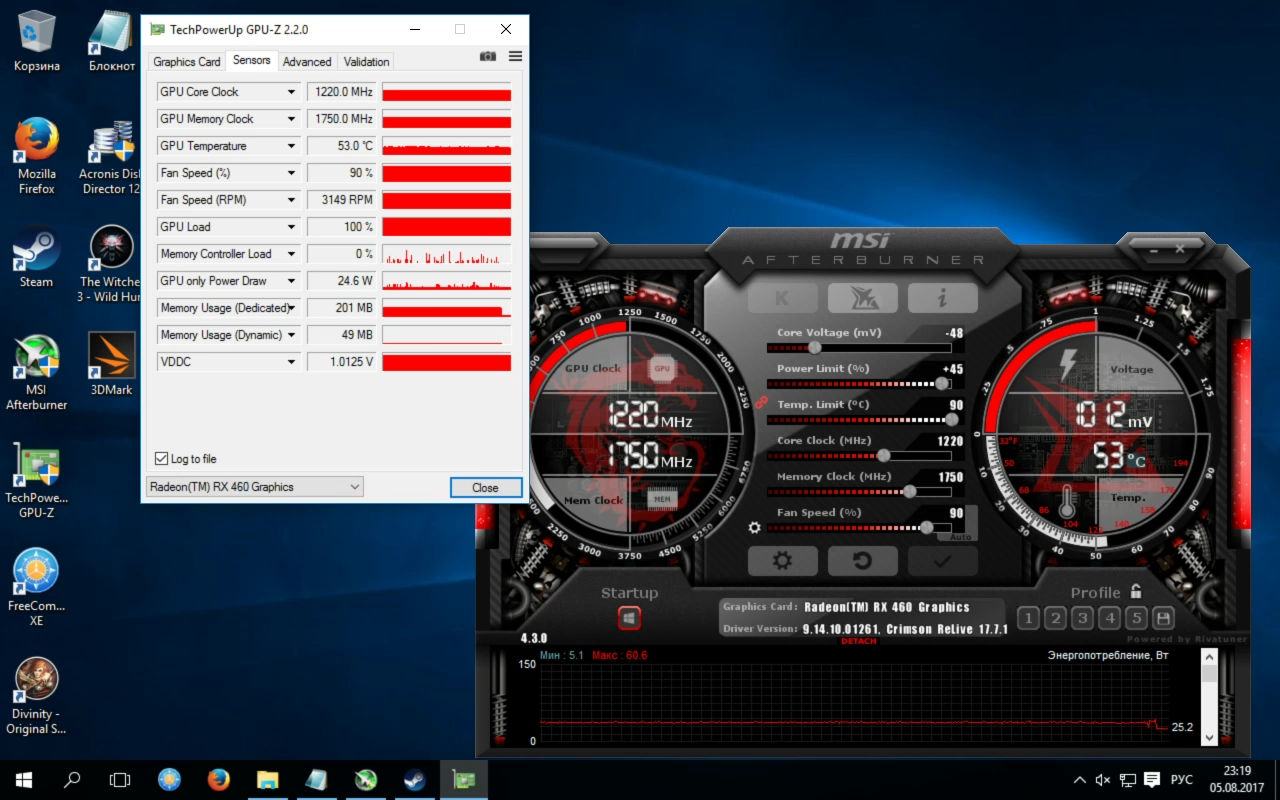The width and height of the screenshot is (1280, 800).
Task: Select the TechPowerUp GPU-Z desktop icon
Action: coord(37,480)
